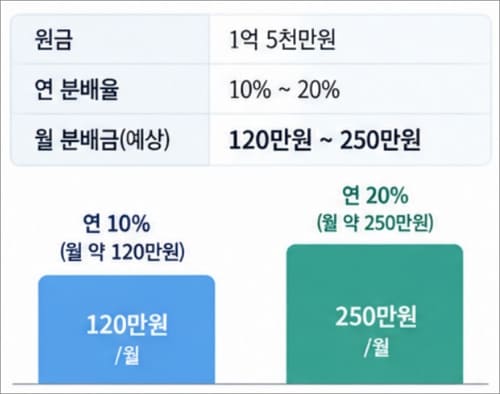This screenshot has width=500, height=394.
Task: Click the (월 약 120만원) caption
Action: [122, 252]
